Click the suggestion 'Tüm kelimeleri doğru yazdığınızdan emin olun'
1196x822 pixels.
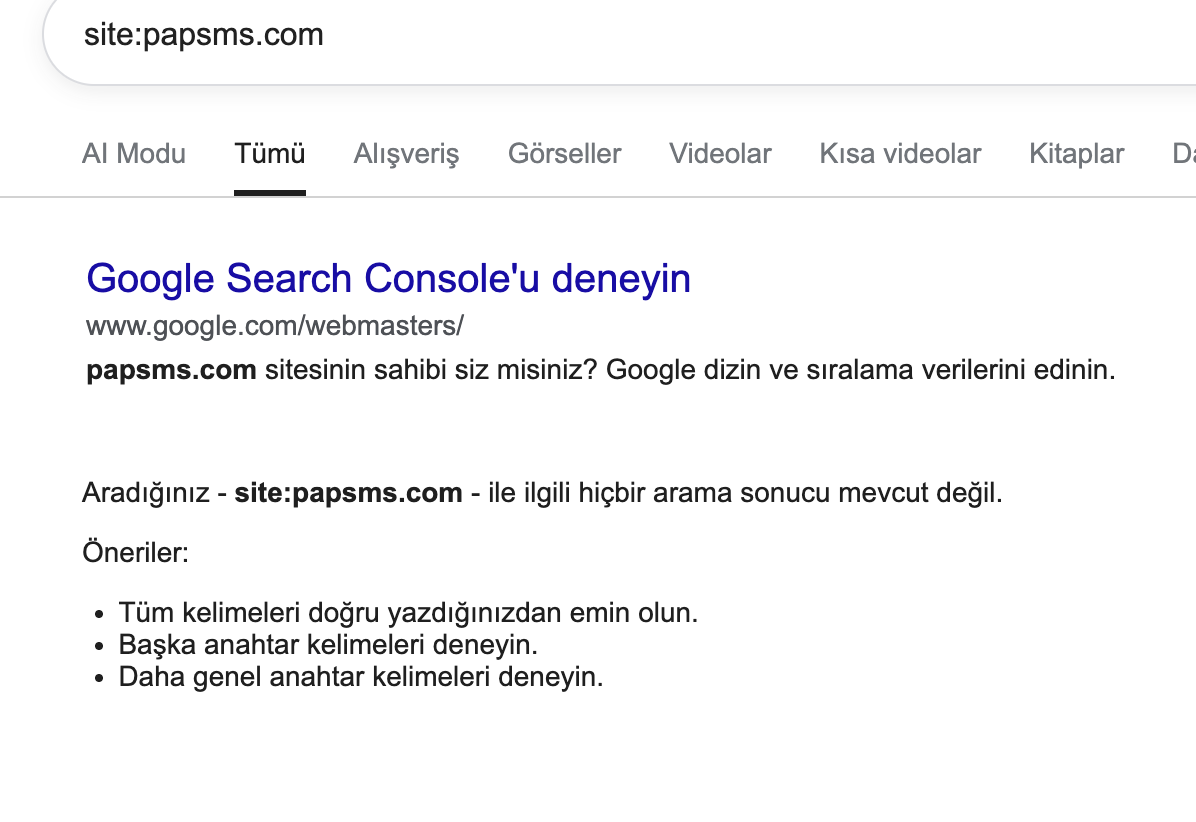[408, 613]
